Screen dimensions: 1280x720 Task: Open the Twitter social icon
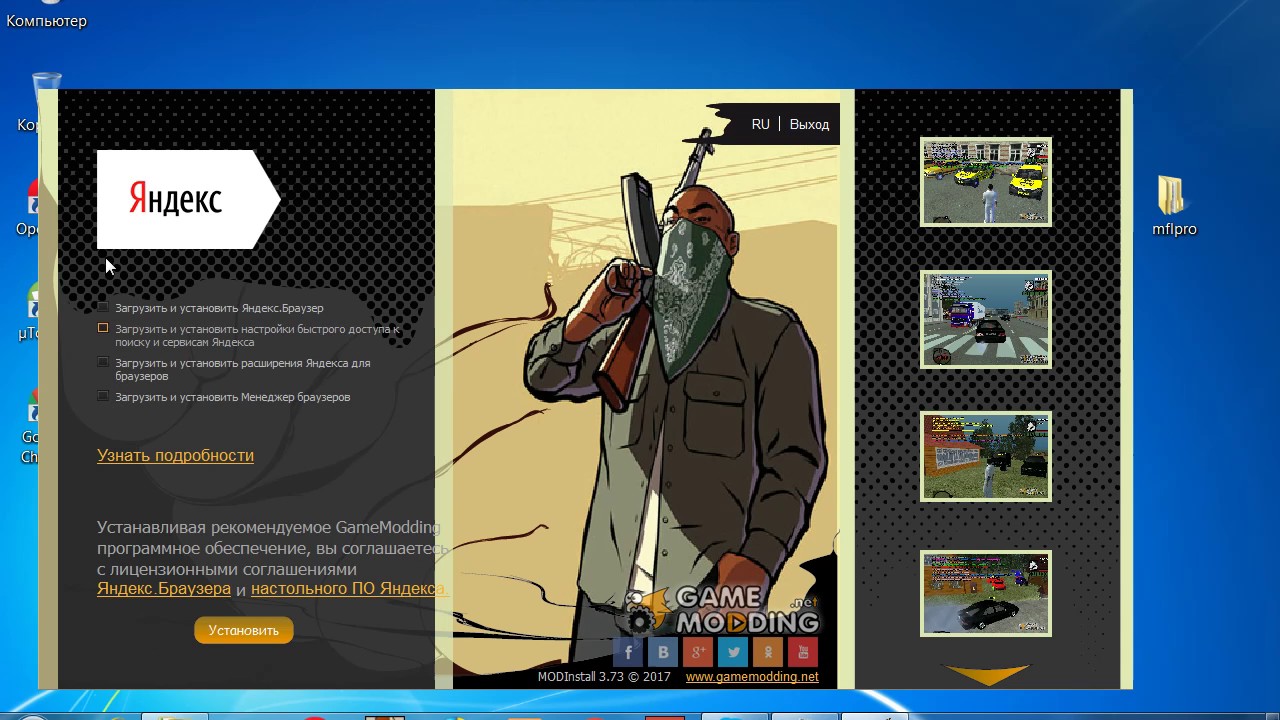733,652
